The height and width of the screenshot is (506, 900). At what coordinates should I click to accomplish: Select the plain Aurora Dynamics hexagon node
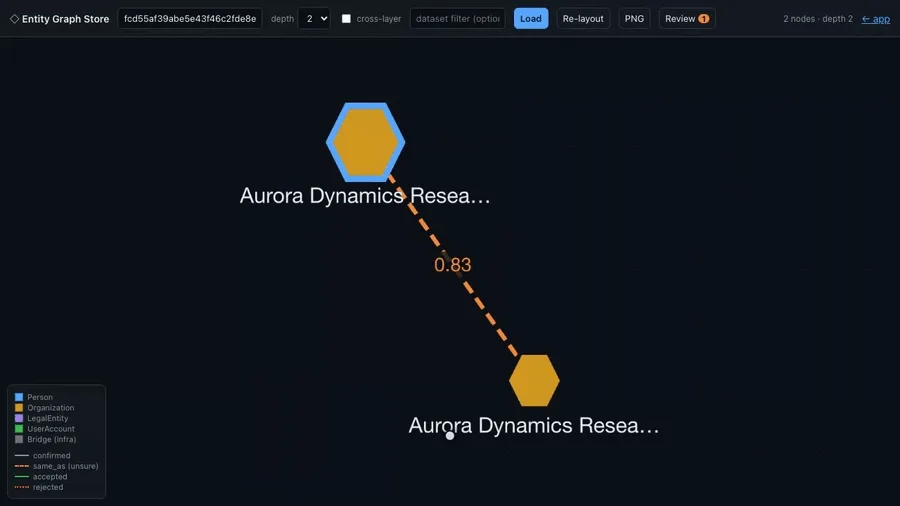tap(534, 380)
